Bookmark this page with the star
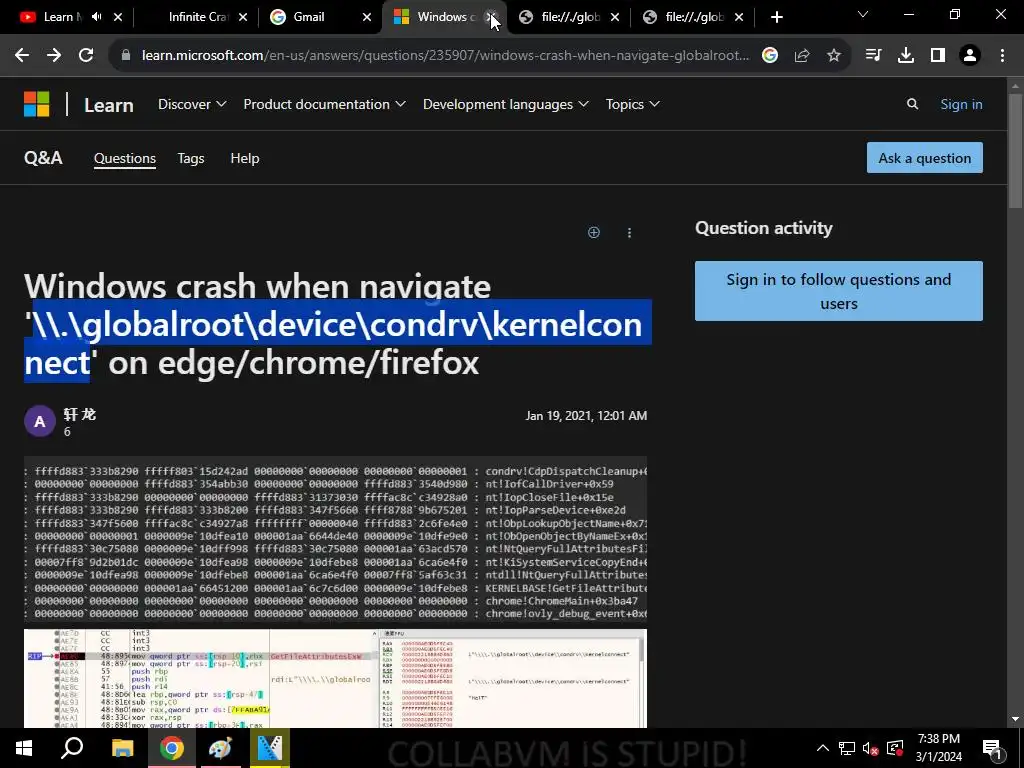Screen dimensions: 1024x768 point(834,56)
